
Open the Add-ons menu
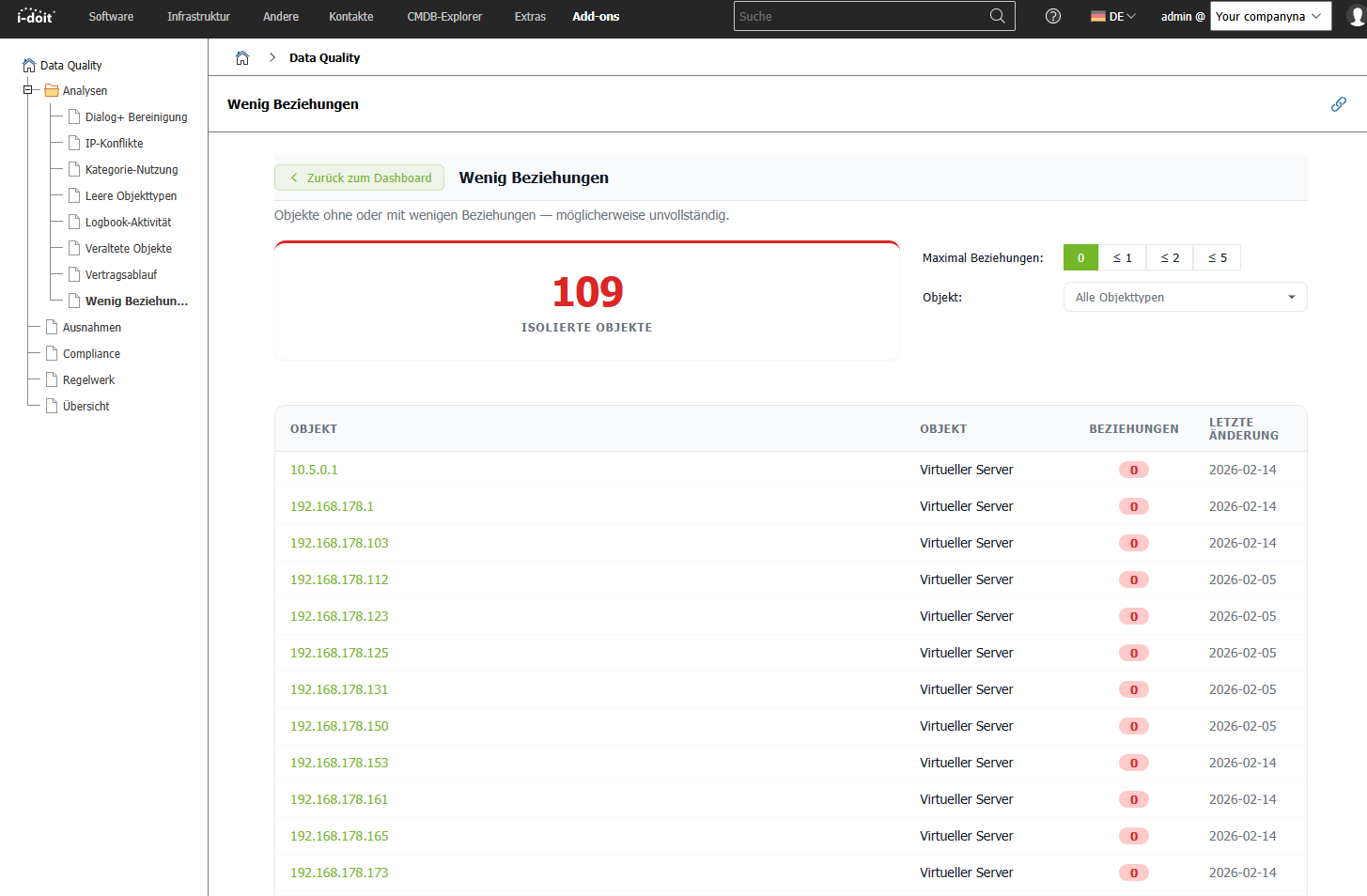595,16
